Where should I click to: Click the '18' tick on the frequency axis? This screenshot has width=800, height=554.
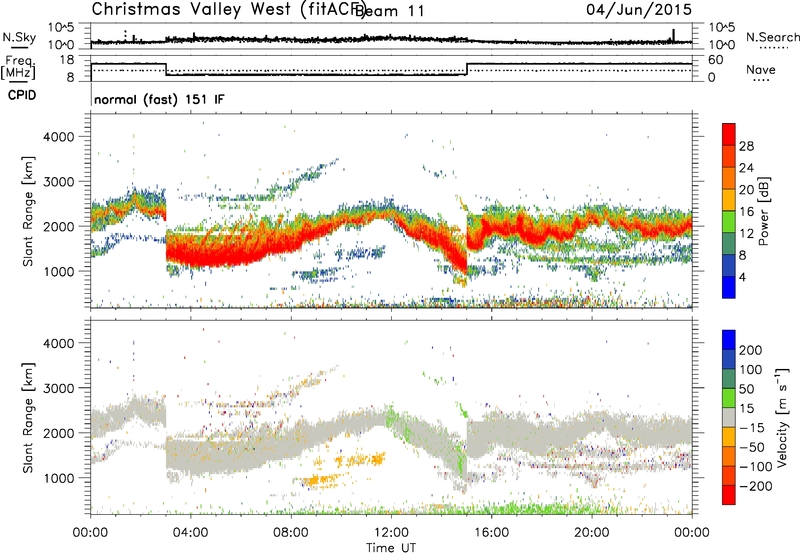(x=67, y=60)
